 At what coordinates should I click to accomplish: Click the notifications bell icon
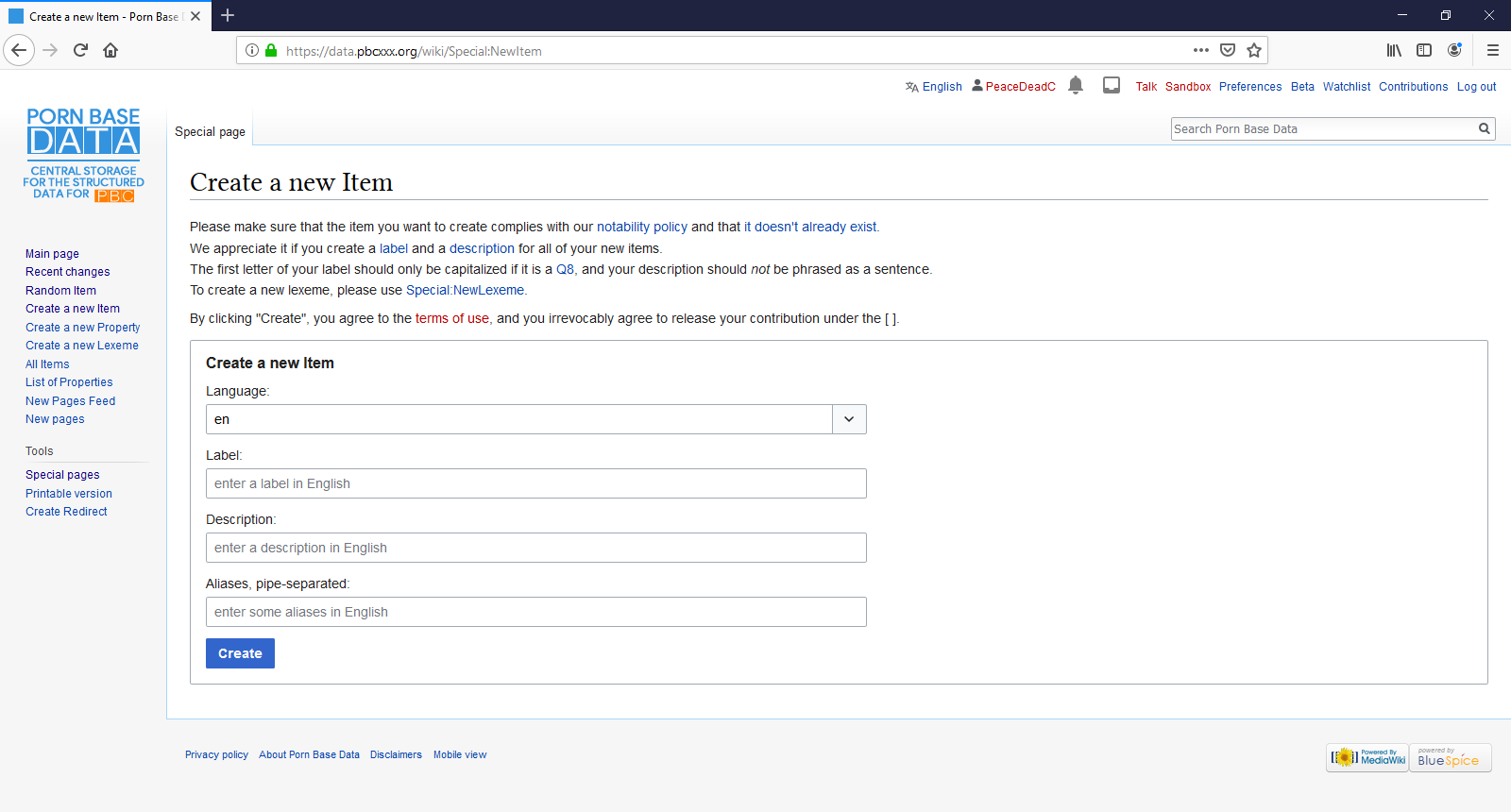1075,86
